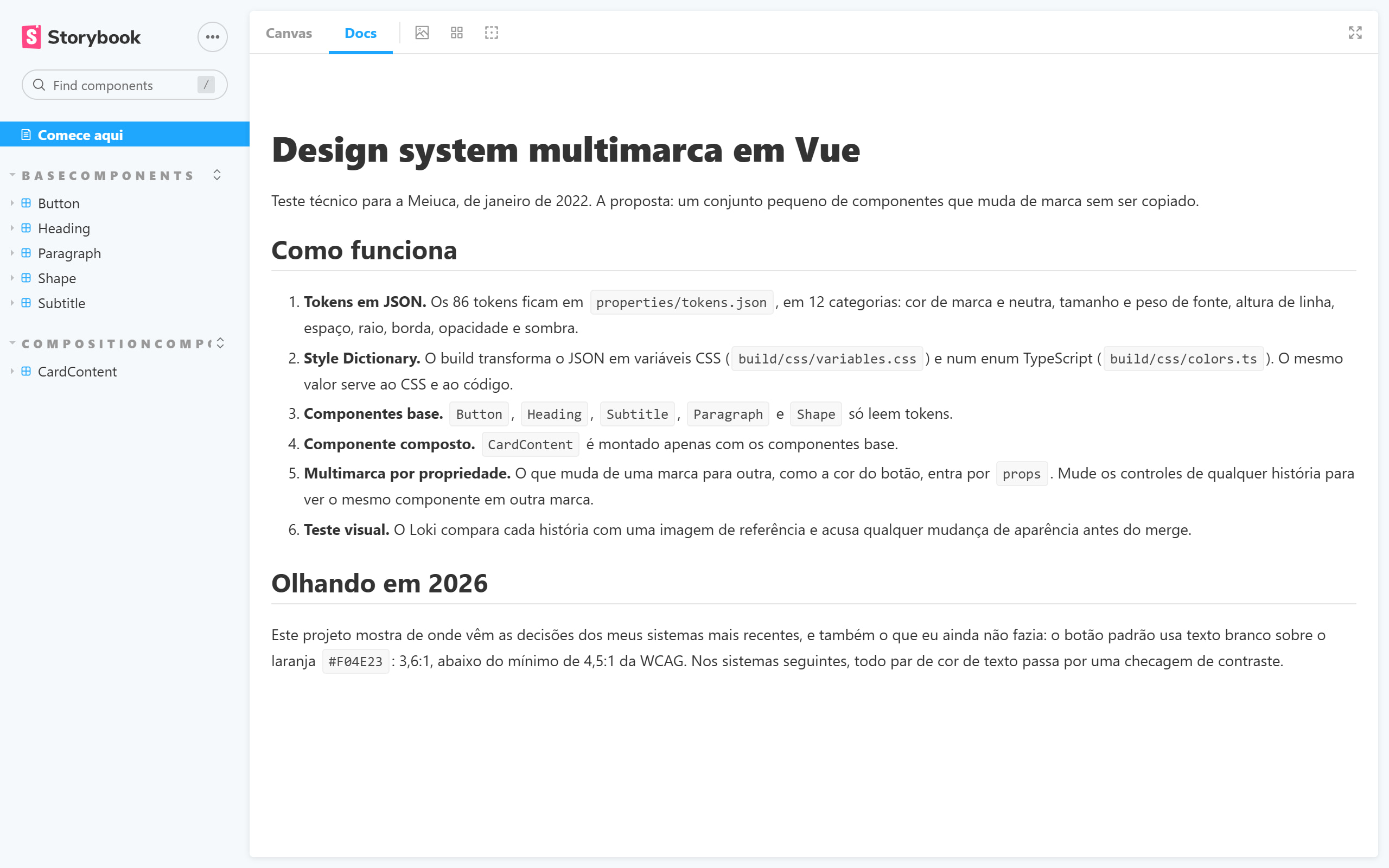
Task: Select the Docs tab
Action: [x=360, y=33]
